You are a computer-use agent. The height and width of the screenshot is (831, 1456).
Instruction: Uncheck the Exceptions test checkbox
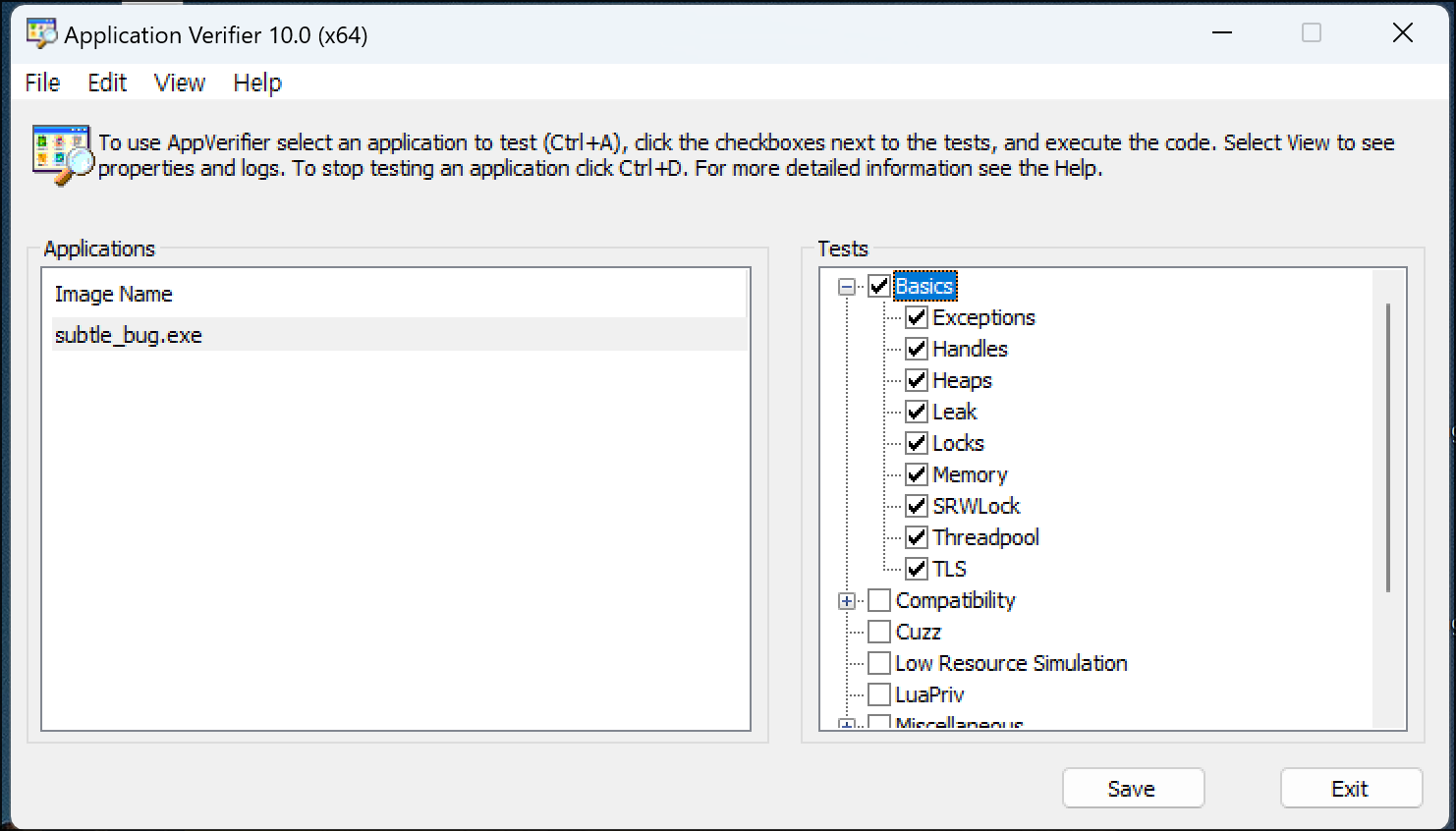click(x=917, y=317)
